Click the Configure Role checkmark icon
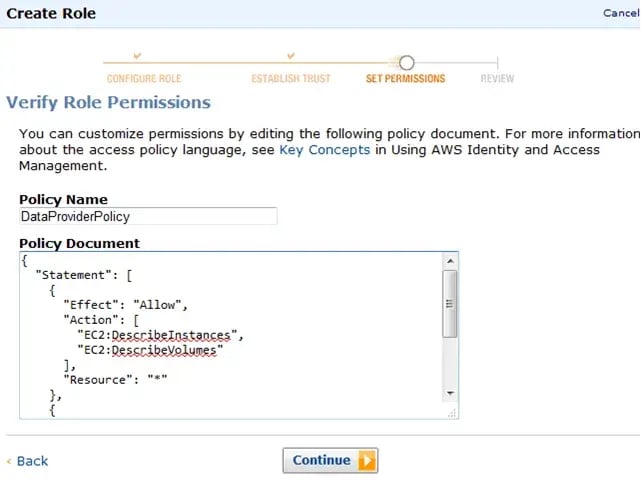641x482 pixels. (x=137, y=55)
